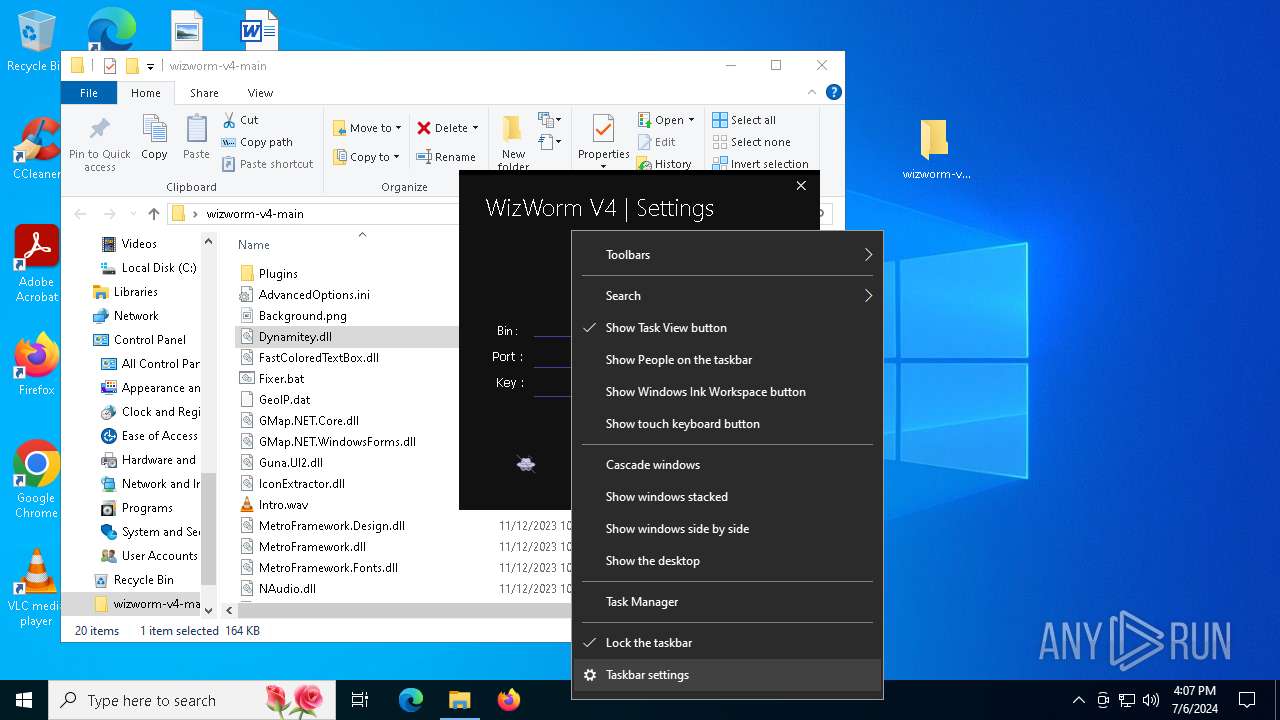This screenshot has height=720, width=1280.
Task: Toggle Show touch keyboard button
Action: click(727, 424)
